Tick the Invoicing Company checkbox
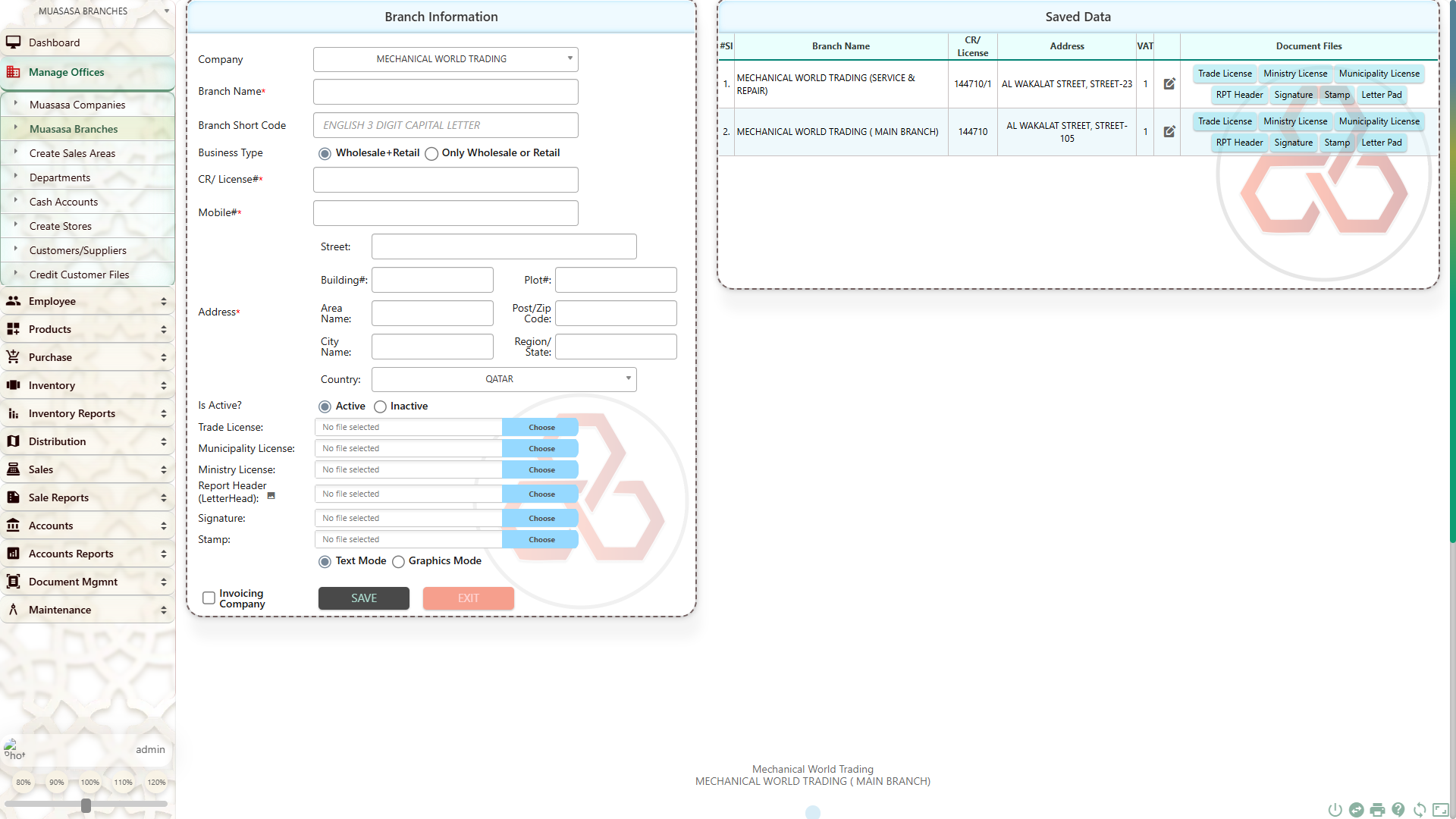This screenshot has width=1456, height=819. point(209,598)
